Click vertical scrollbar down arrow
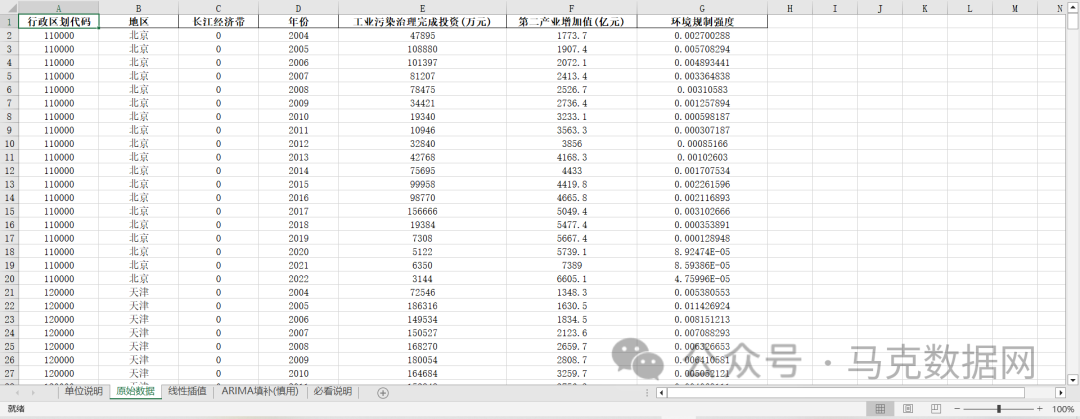The width and height of the screenshot is (1080, 419). pos(1072,379)
